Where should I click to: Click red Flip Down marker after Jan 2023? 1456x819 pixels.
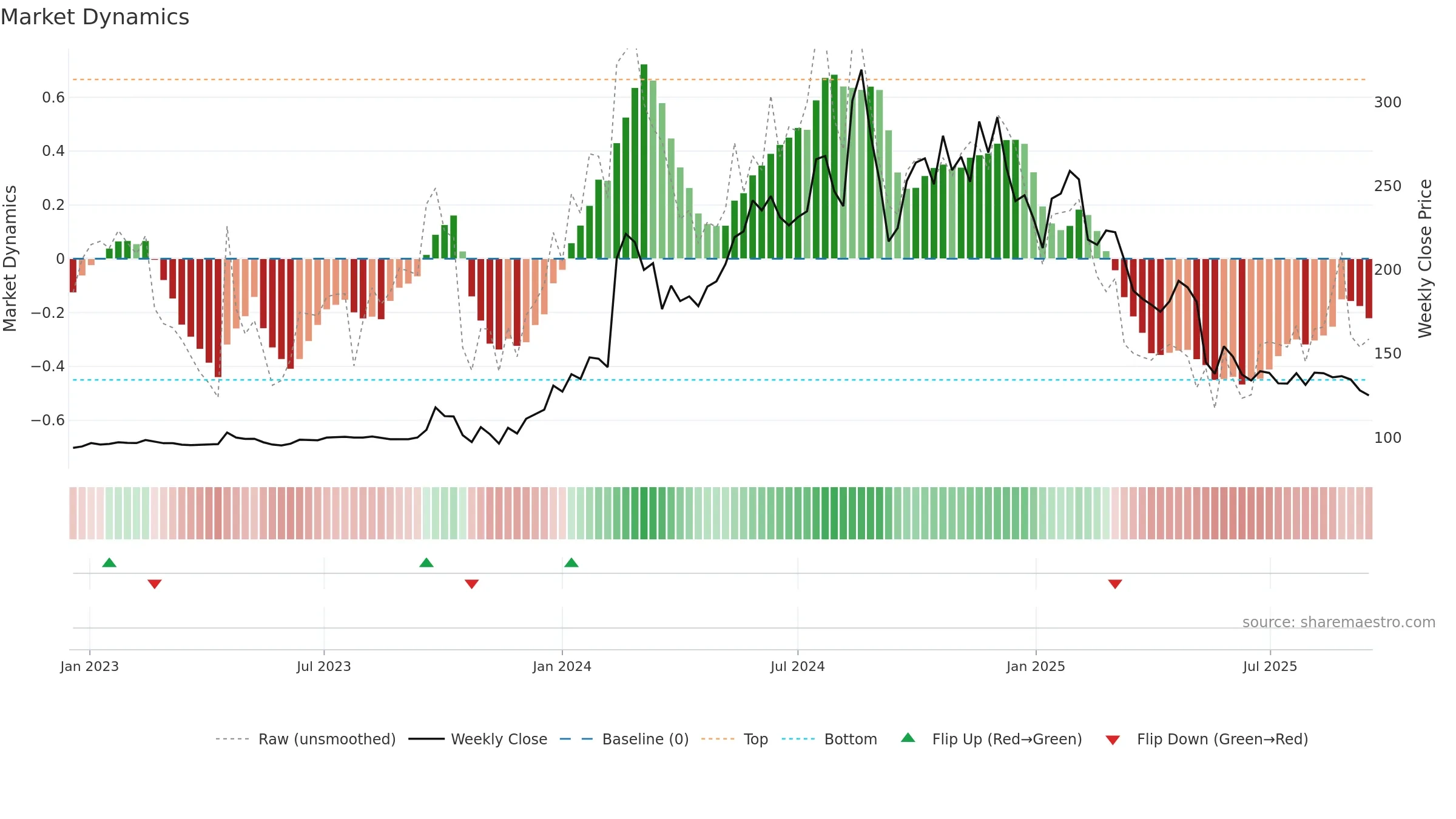point(155,584)
